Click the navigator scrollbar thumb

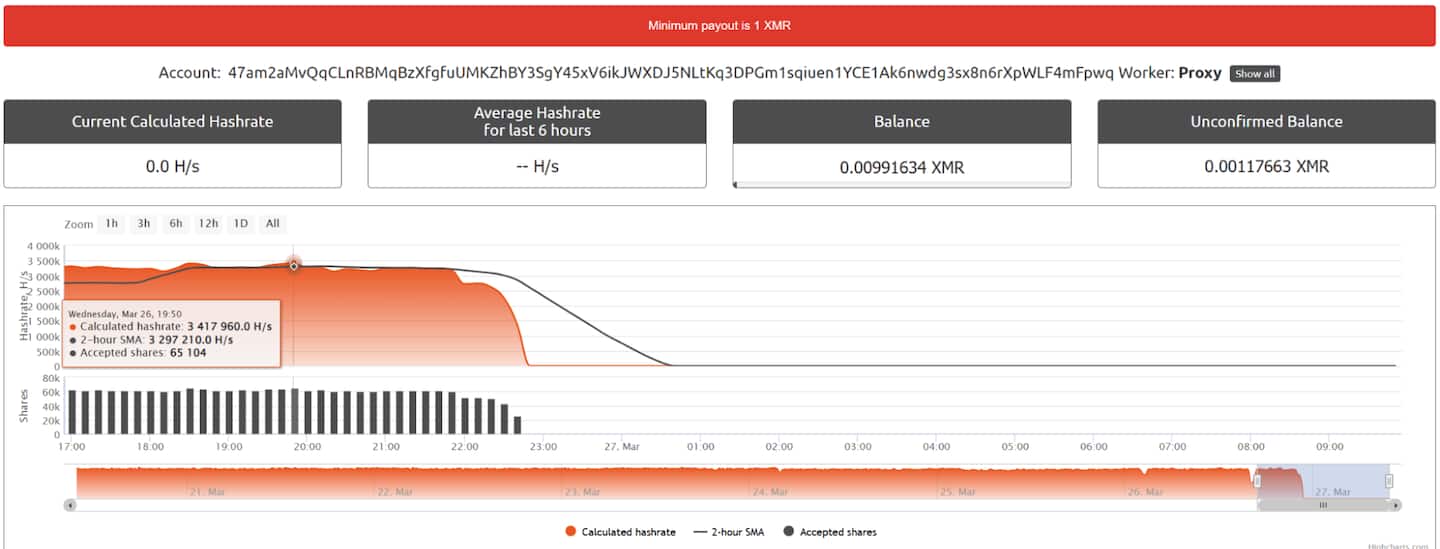coord(1322,505)
